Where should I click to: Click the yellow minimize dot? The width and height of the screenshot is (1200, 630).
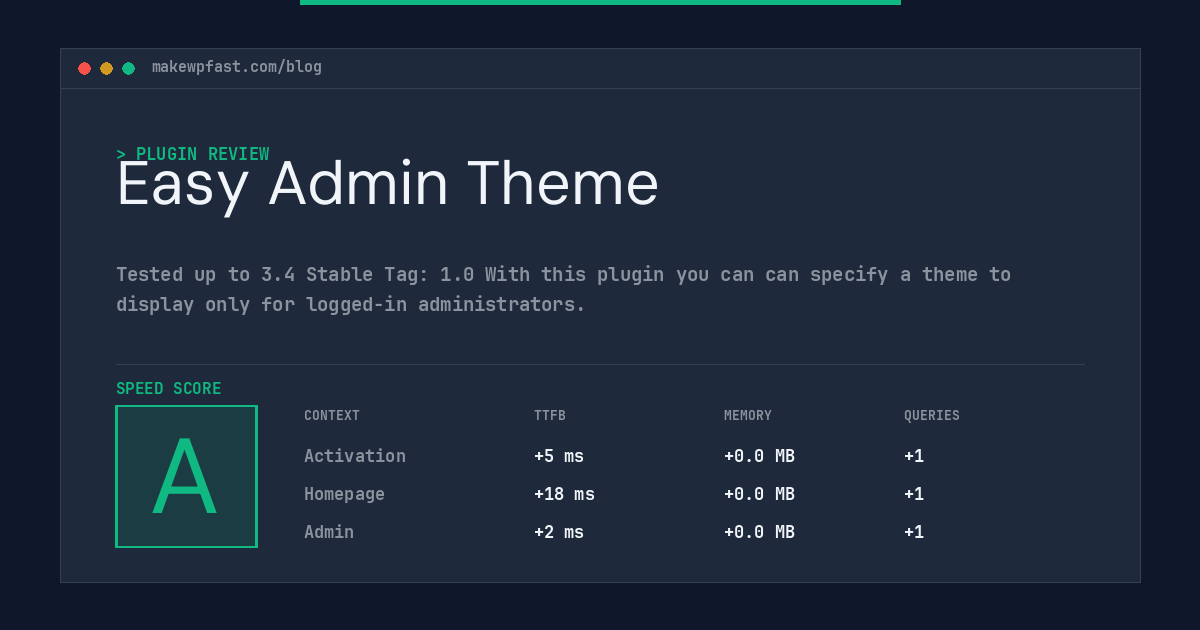pyautogui.click(x=106, y=68)
